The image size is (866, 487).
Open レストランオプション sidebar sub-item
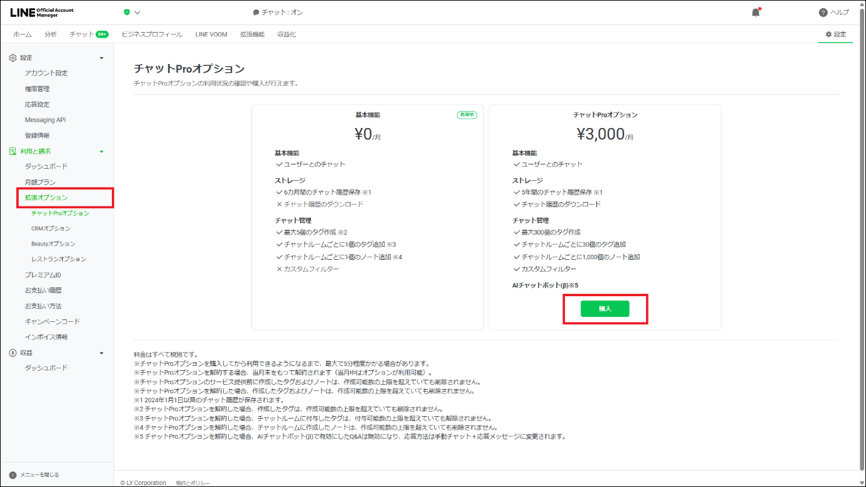click(x=59, y=259)
